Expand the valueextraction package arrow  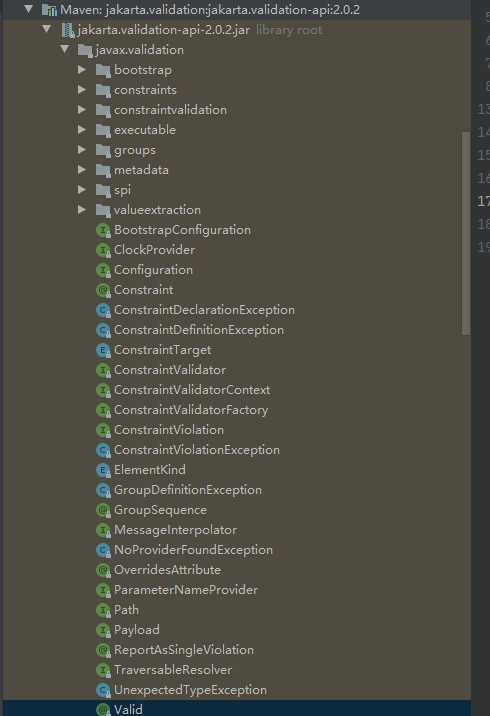point(82,210)
